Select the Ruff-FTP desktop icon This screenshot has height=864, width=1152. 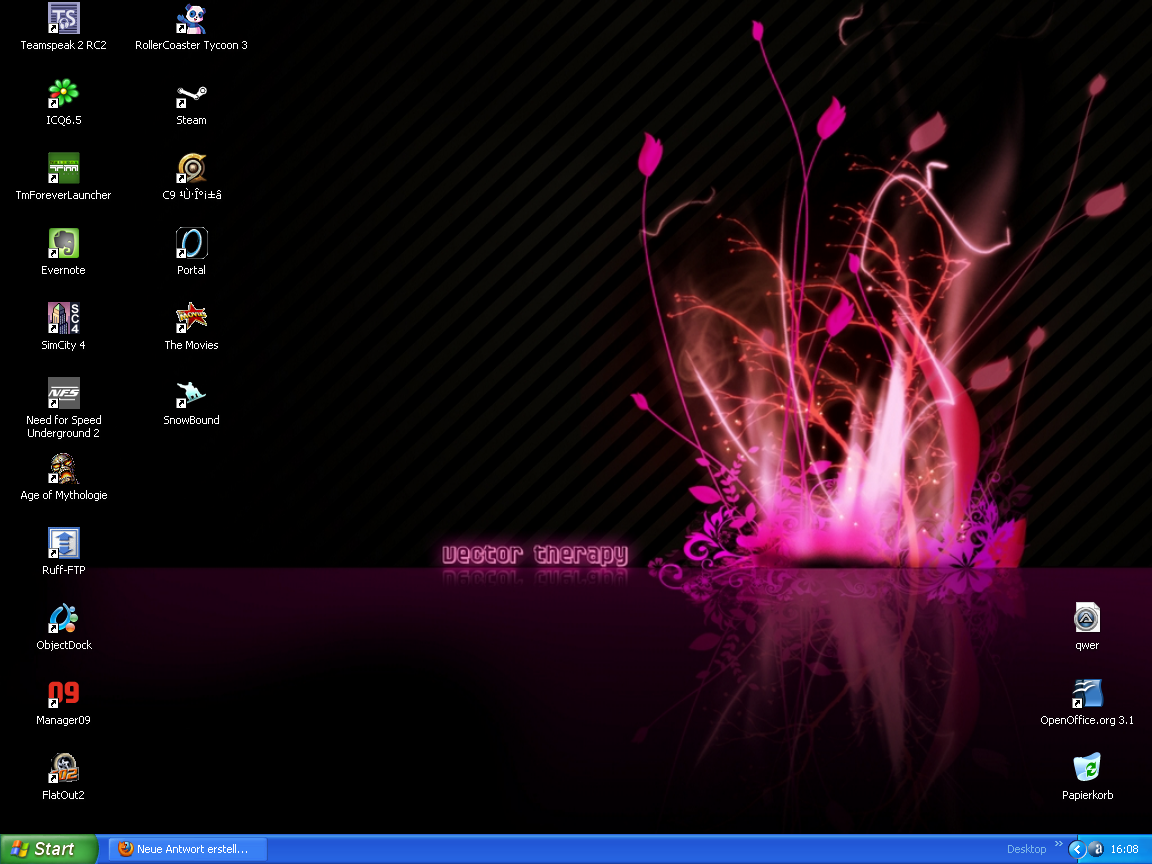click(x=63, y=544)
